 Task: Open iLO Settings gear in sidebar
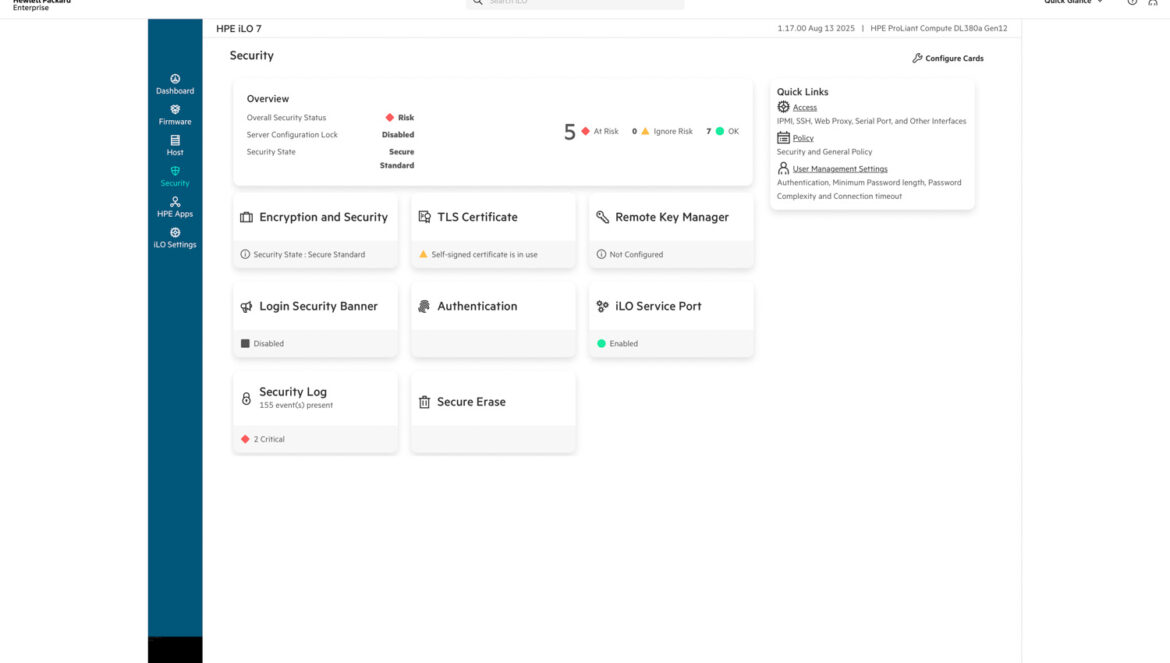(x=175, y=233)
